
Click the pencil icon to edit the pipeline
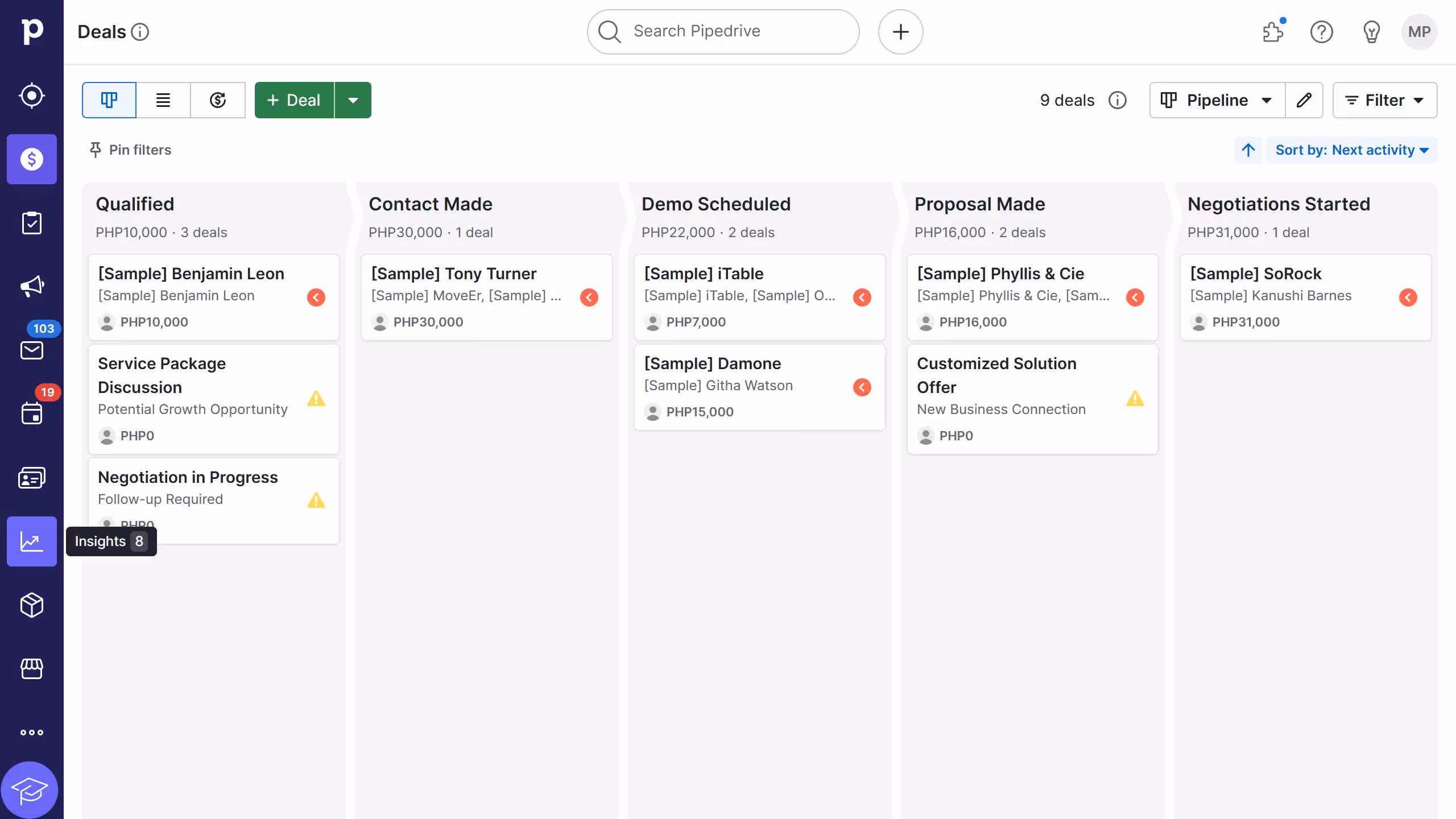(x=1305, y=100)
